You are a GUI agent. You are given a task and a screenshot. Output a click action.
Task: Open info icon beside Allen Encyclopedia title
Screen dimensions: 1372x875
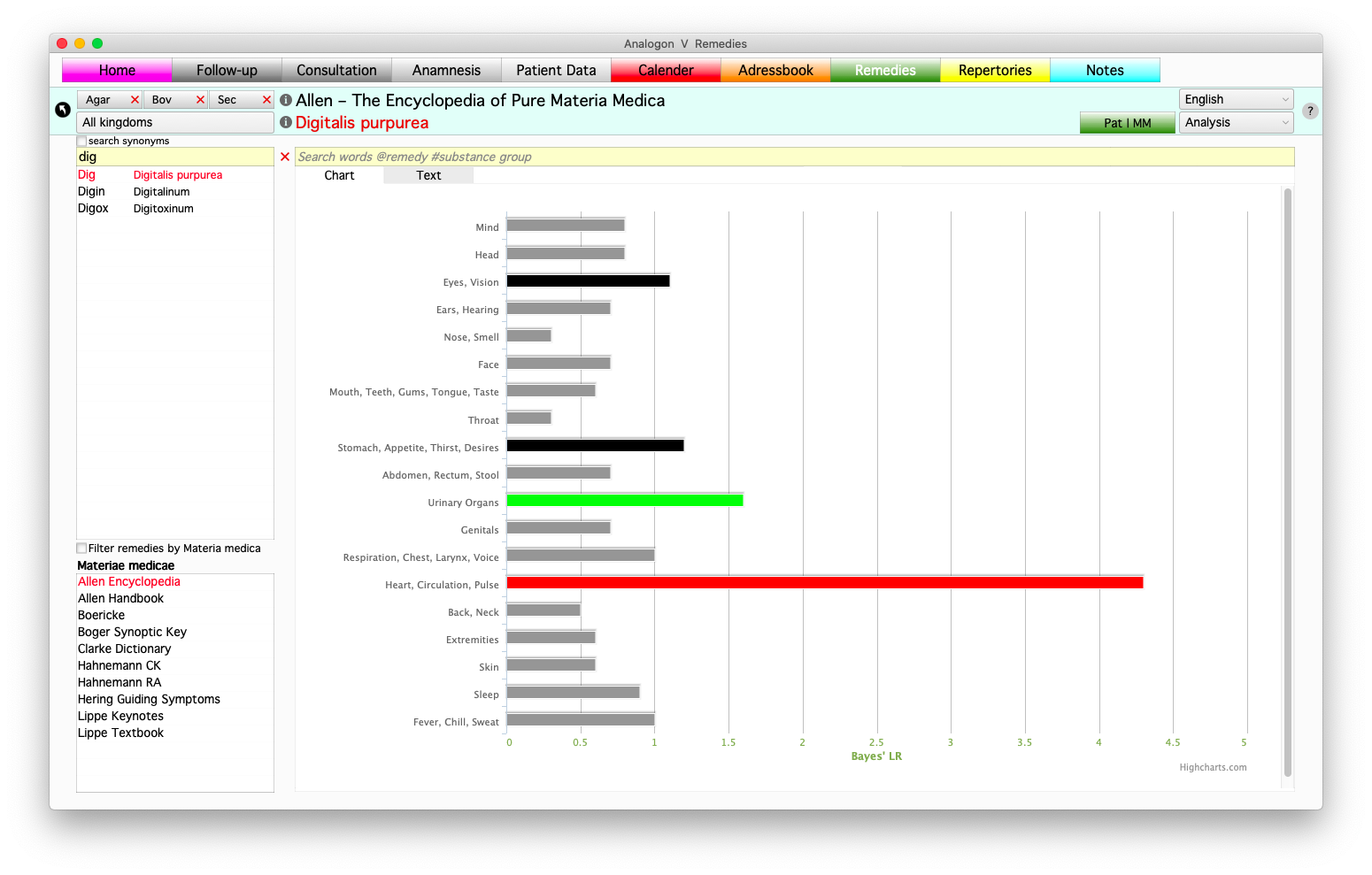[x=286, y=101]
